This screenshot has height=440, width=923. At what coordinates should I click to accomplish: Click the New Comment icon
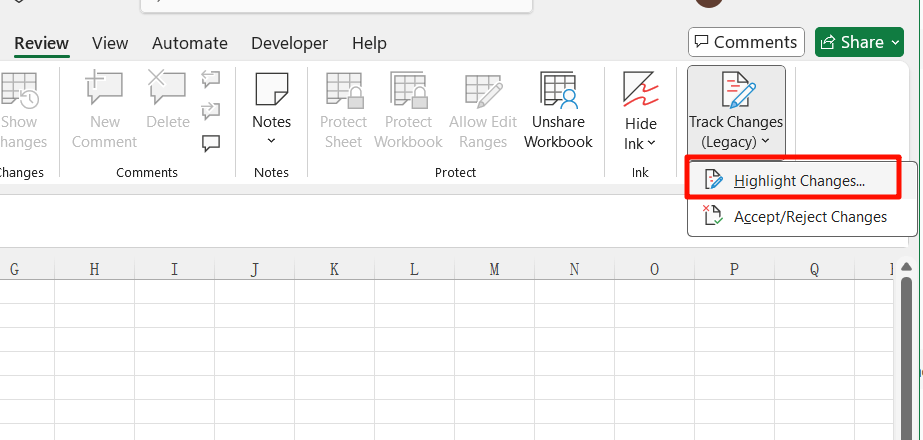coord(104,88)
